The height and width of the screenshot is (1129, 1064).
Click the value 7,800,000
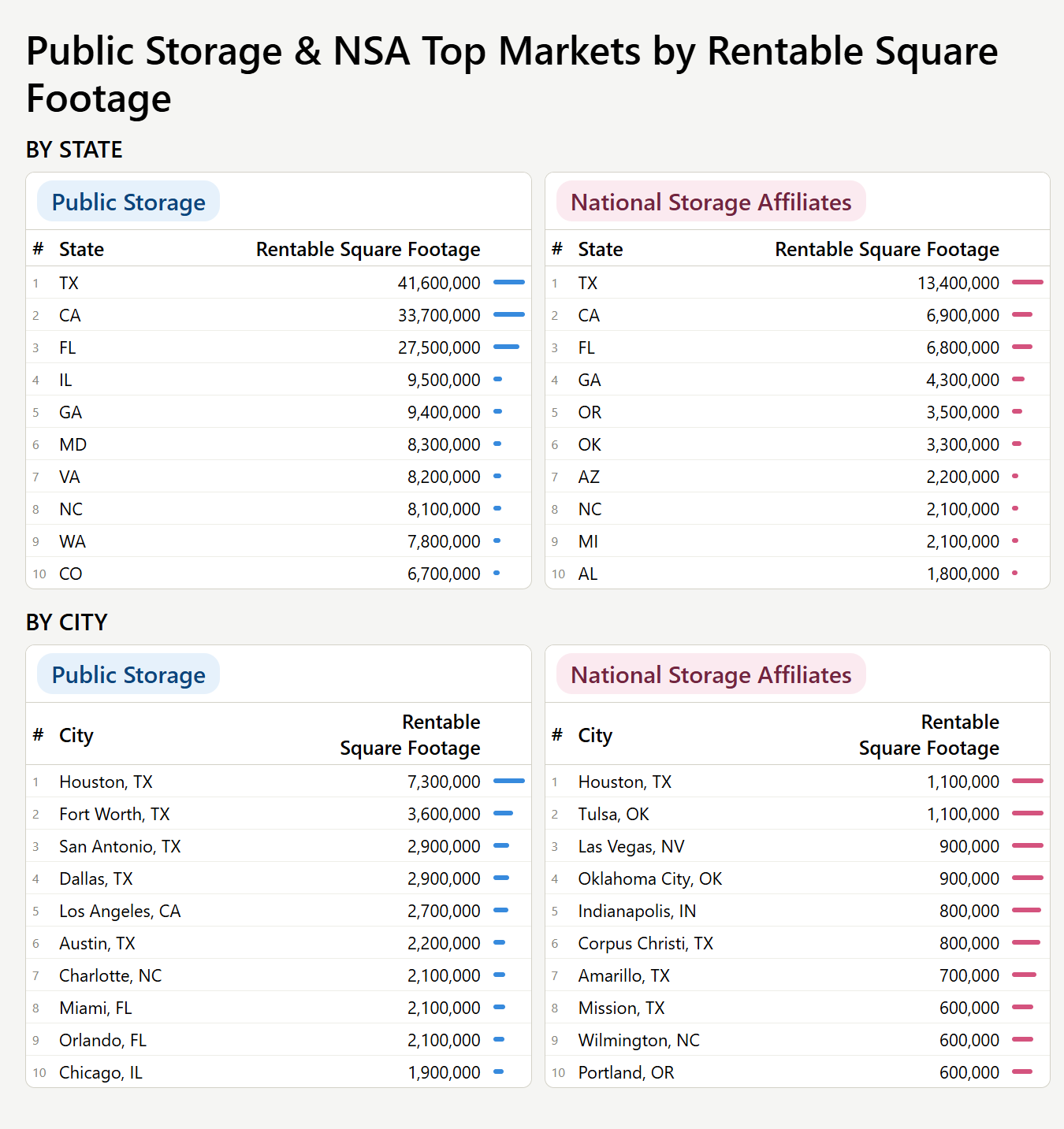pyautogui.click(x=444, y=541)
